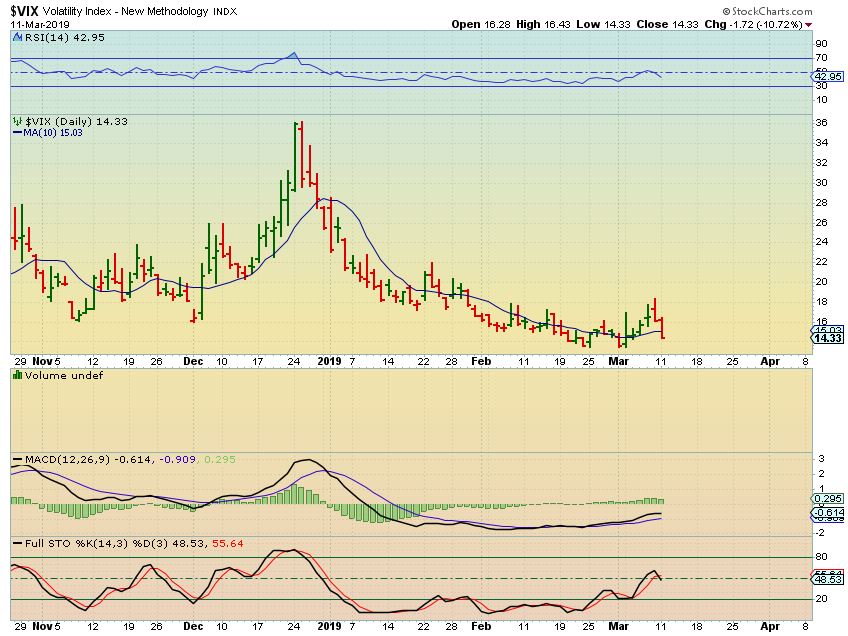Viewport: 848px width, 636px height.
Task: Click the 14.33 last-price tag on price axis
Action: pyautogui.click(x=827, y=338)
